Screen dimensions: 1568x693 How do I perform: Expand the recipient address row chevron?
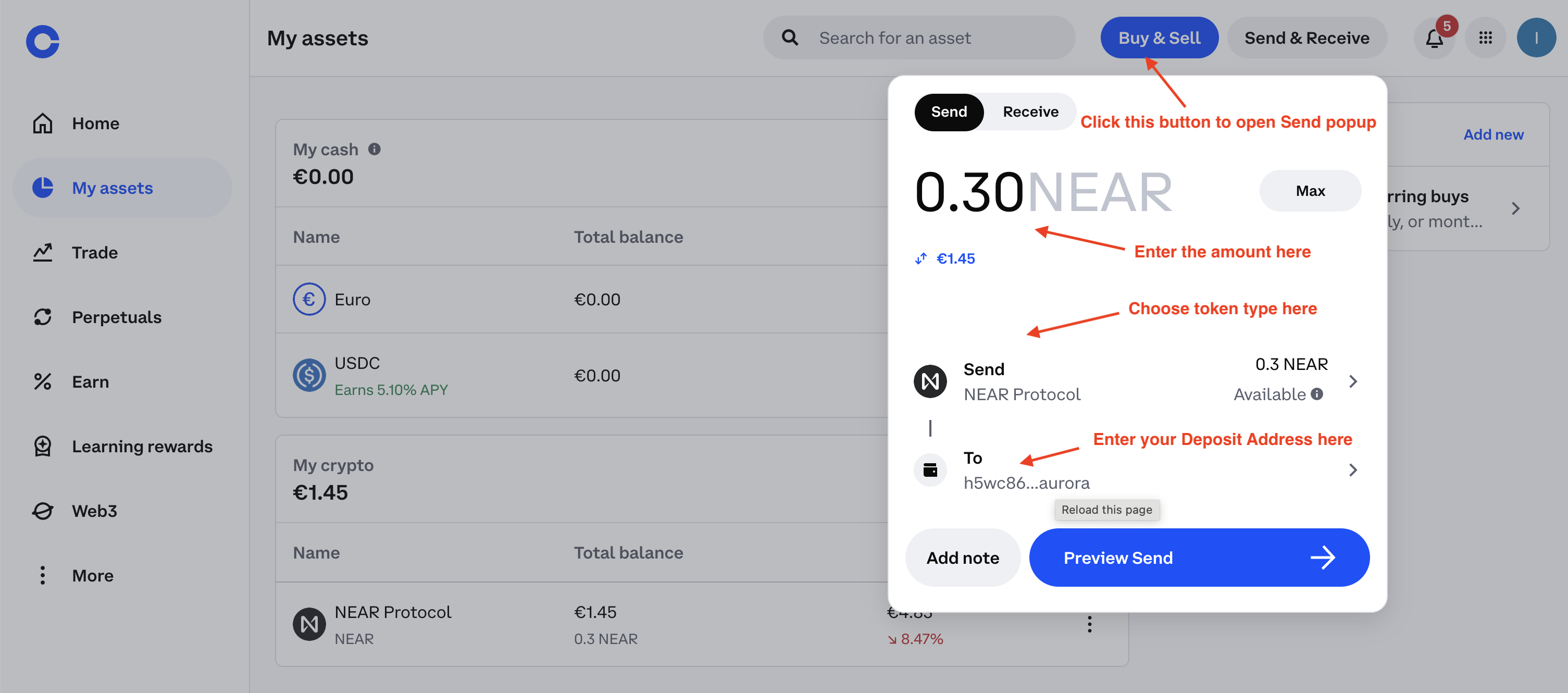1354,469
